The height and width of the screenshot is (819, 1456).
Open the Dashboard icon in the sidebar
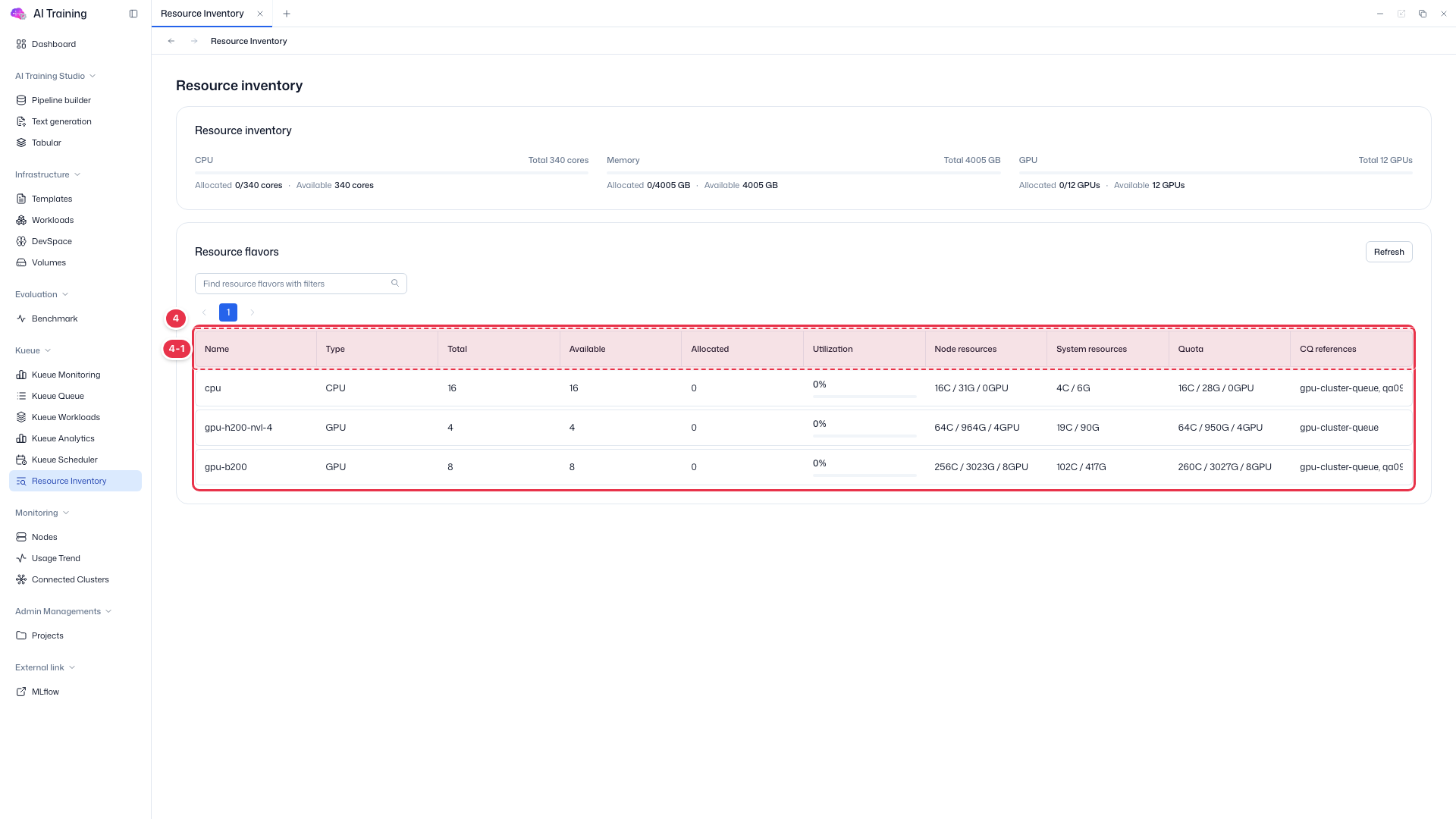point(21,44)
